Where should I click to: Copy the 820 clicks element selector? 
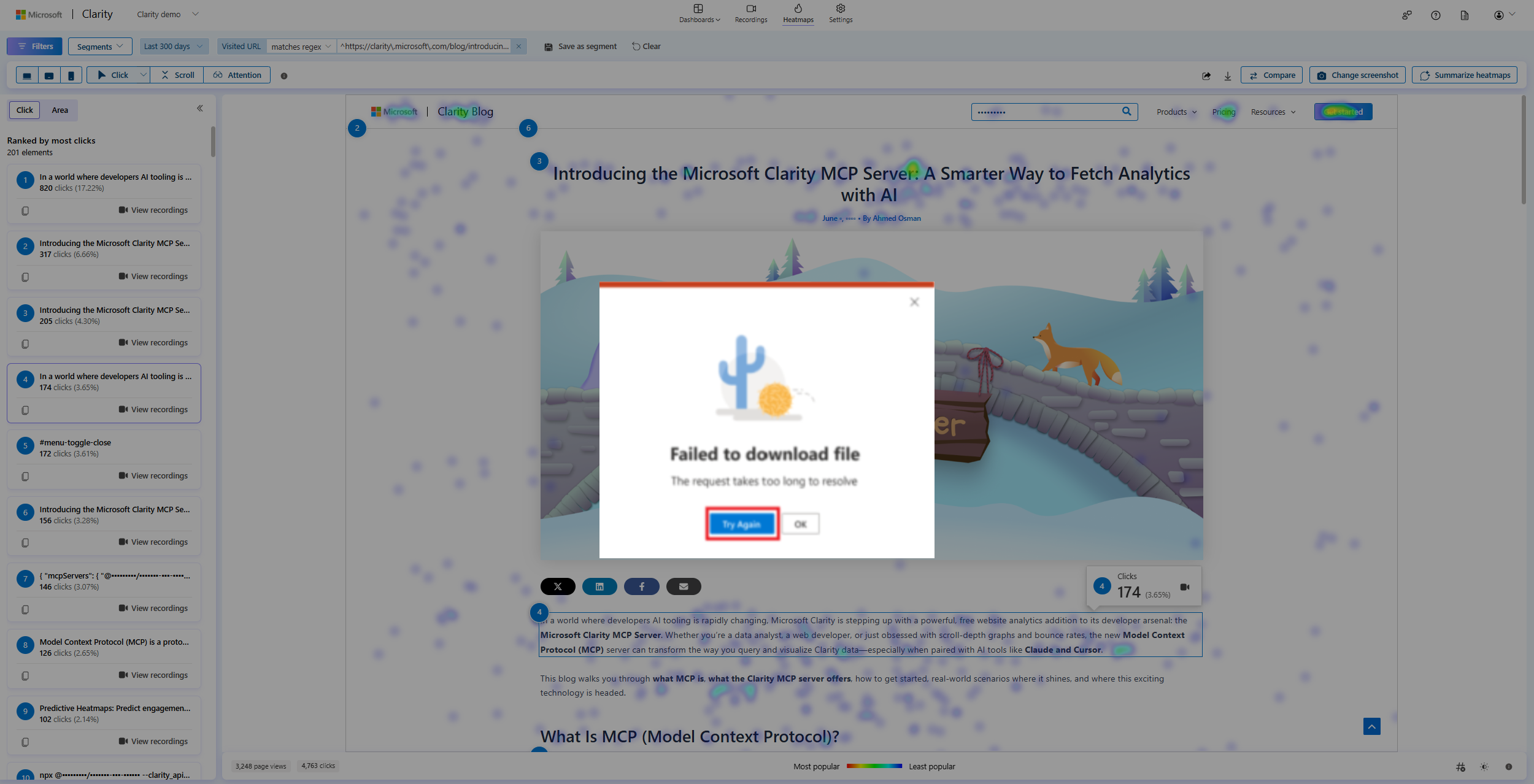pyautogui.click(x=25, y=210)
